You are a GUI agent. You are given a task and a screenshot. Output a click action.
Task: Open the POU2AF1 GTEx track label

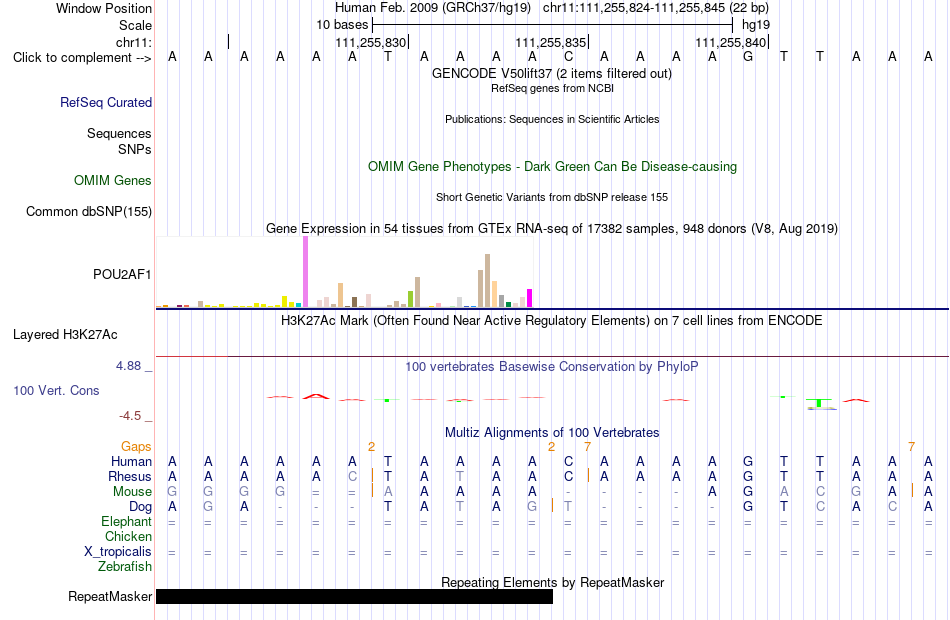coord(122,275)
